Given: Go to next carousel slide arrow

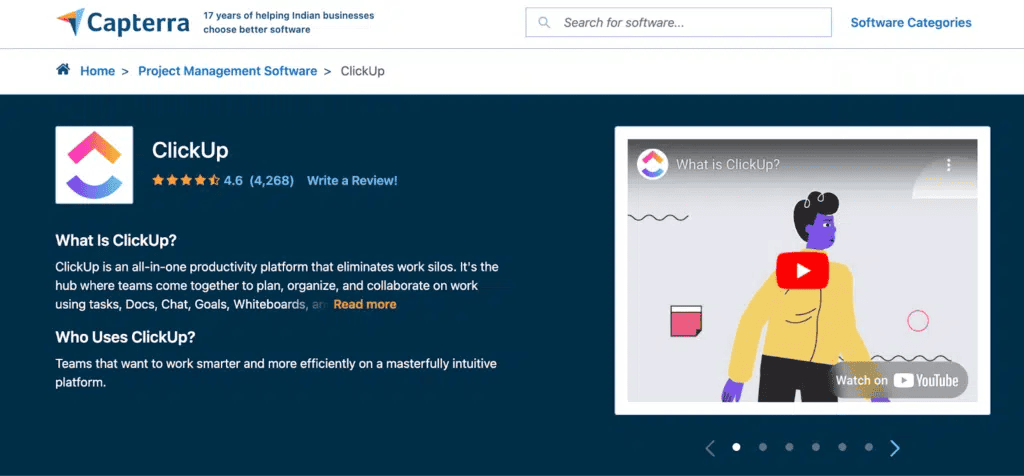Looking at the screenshot, I should (895, 448).
